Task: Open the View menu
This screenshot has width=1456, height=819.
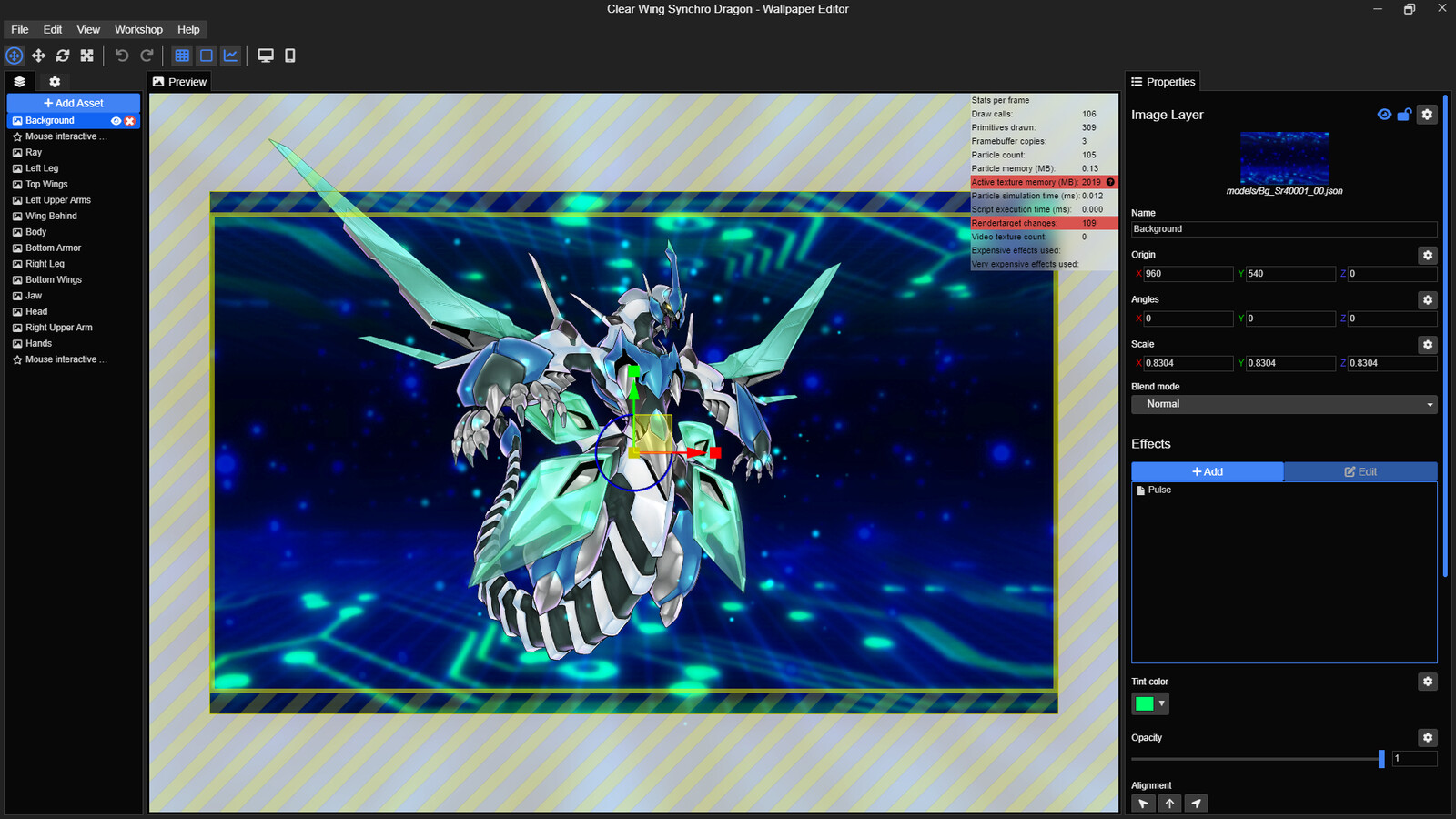Action: tap(88, 30)
